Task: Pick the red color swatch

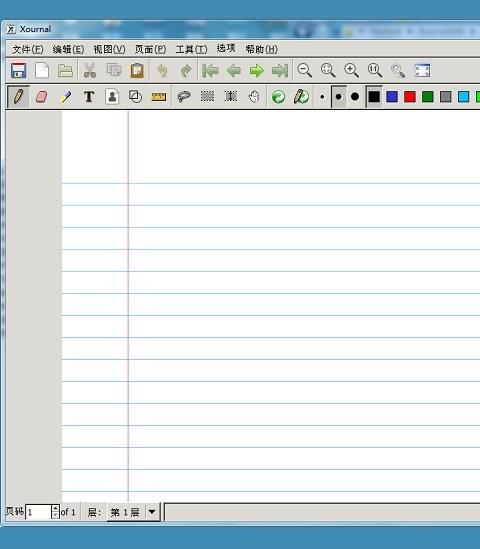Action: click(x=410, y=97)
